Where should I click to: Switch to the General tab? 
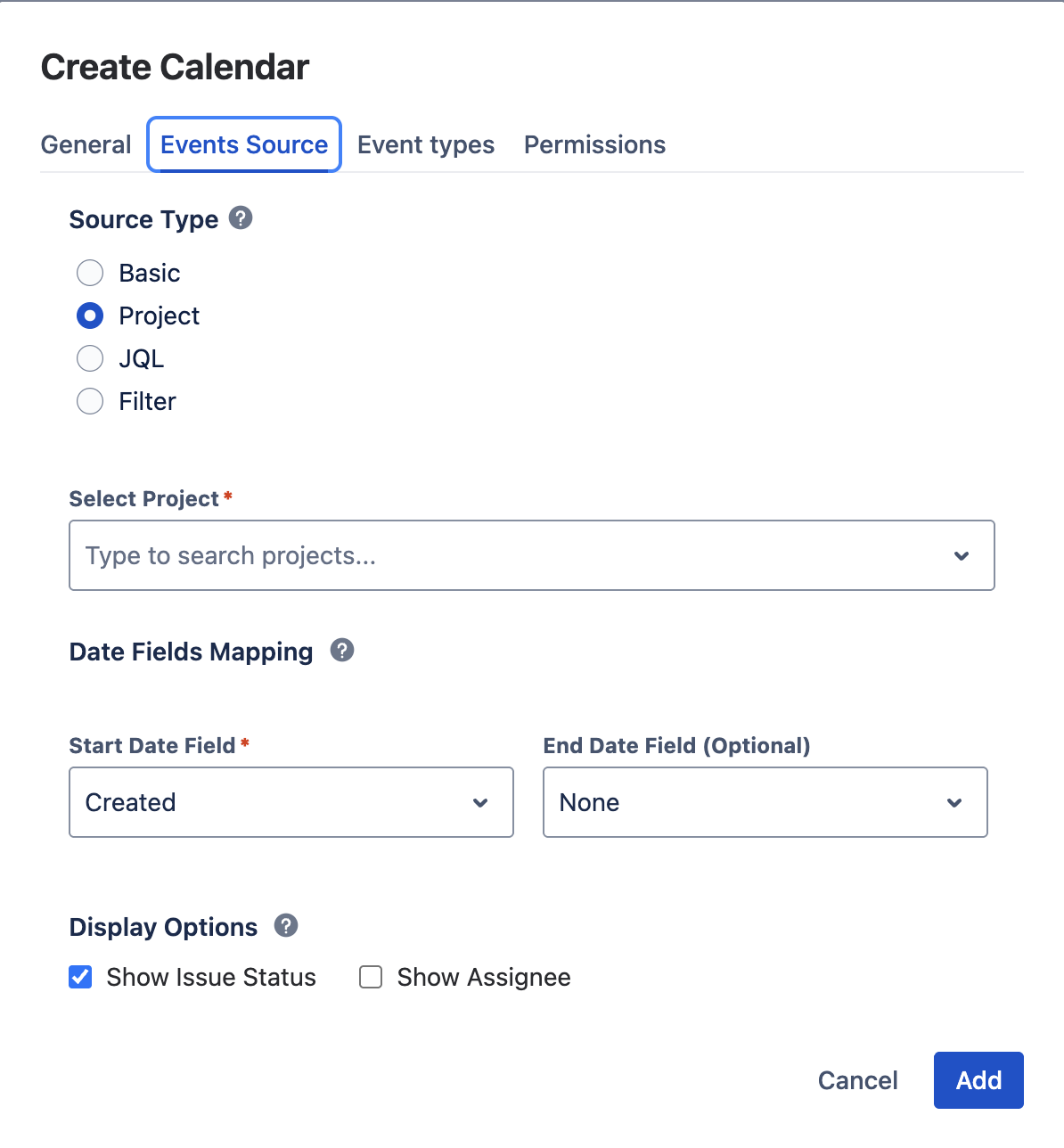pyautogui.click(x=86, y=143)
